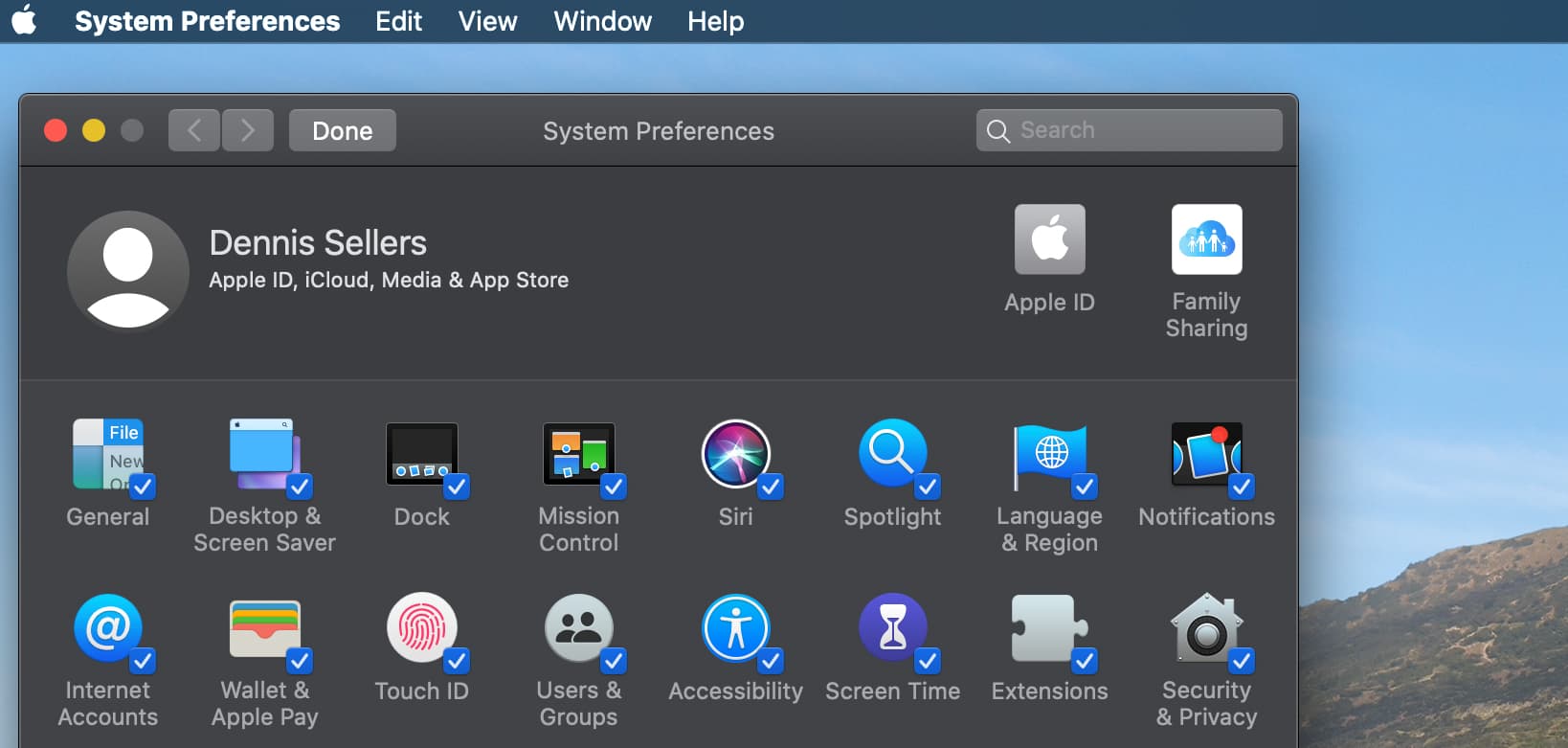Viewport: 1568px width, 748px height.
Task: Open Family Sharing preferences
Action: pos(1206,239)
